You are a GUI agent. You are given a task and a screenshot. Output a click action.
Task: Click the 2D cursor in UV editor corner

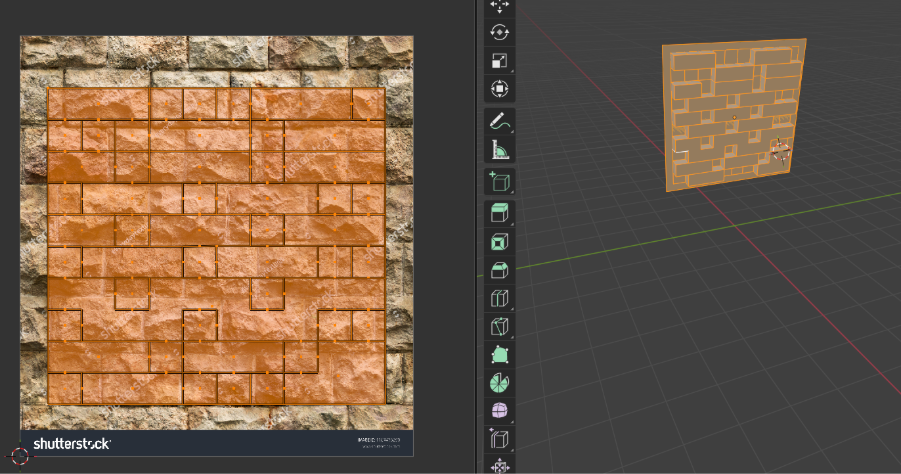[20, 454]
